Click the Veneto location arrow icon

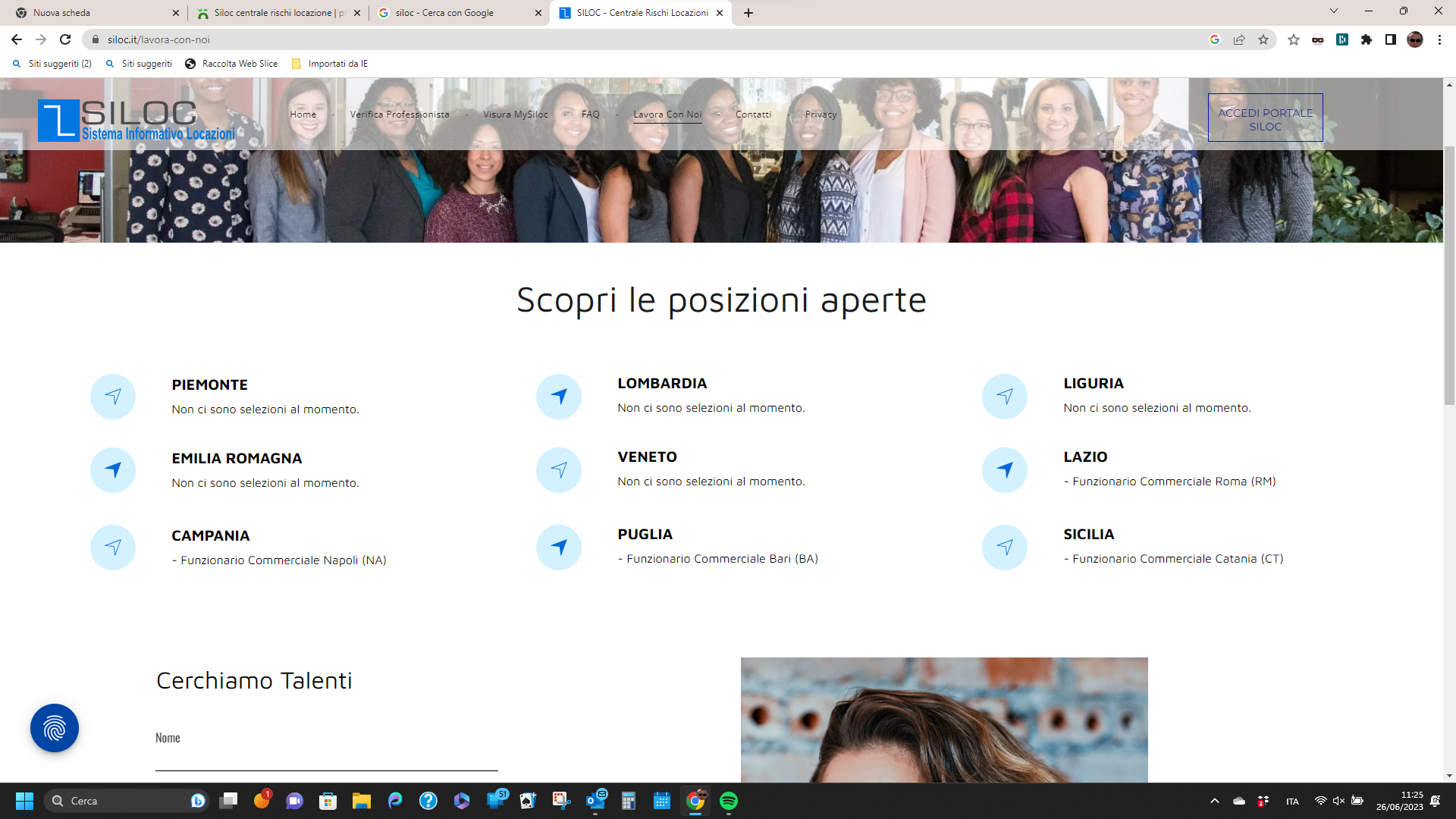click(559, 470)
